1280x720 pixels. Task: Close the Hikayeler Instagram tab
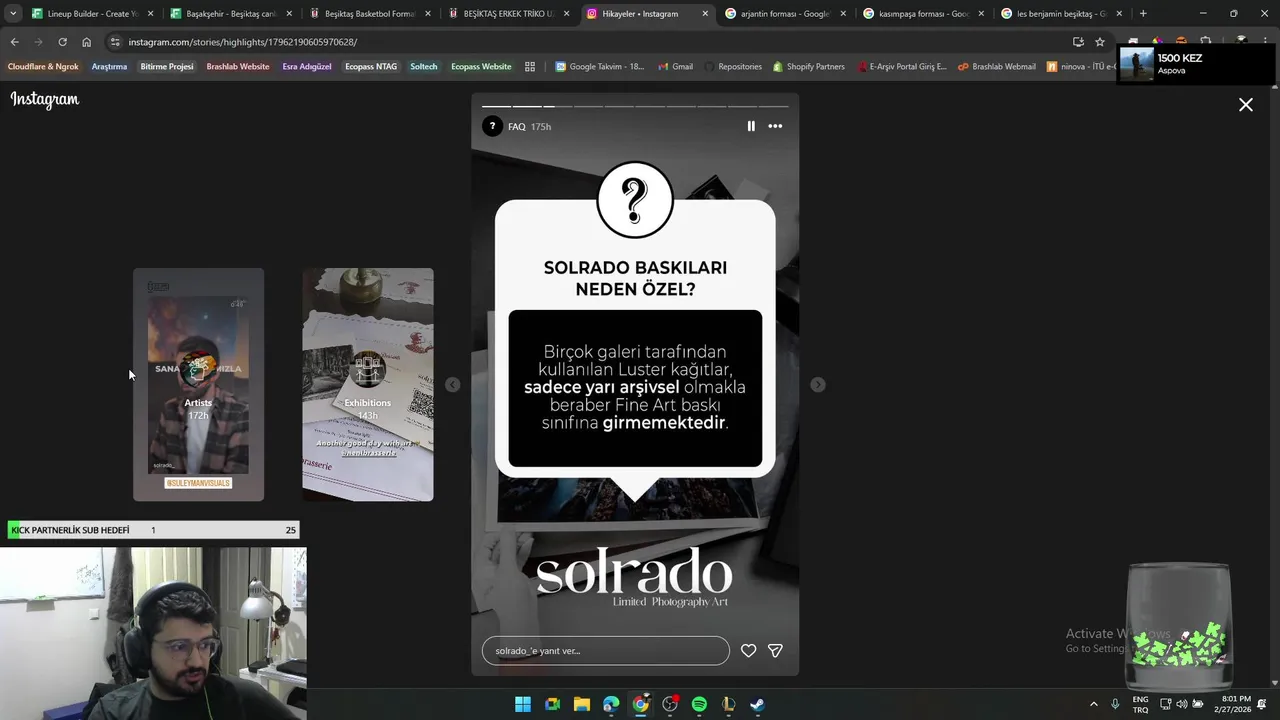705,14
